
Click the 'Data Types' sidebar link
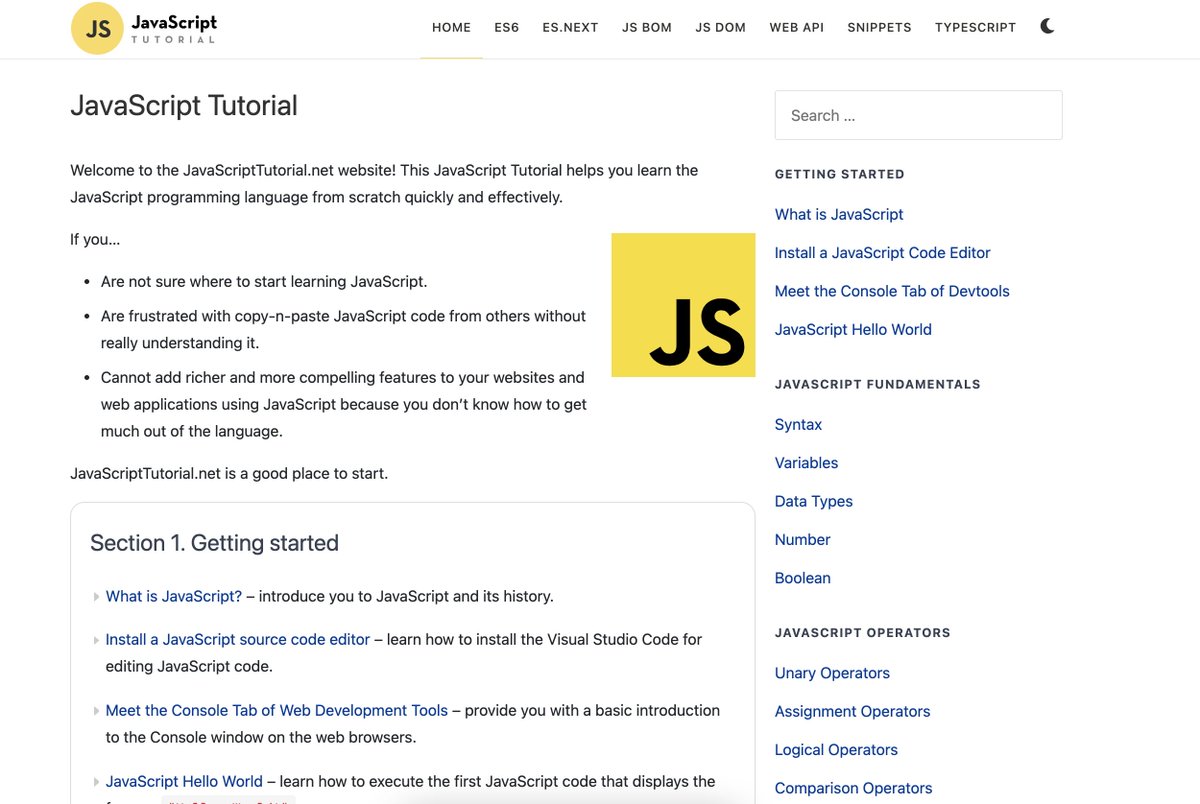[813, 500]
